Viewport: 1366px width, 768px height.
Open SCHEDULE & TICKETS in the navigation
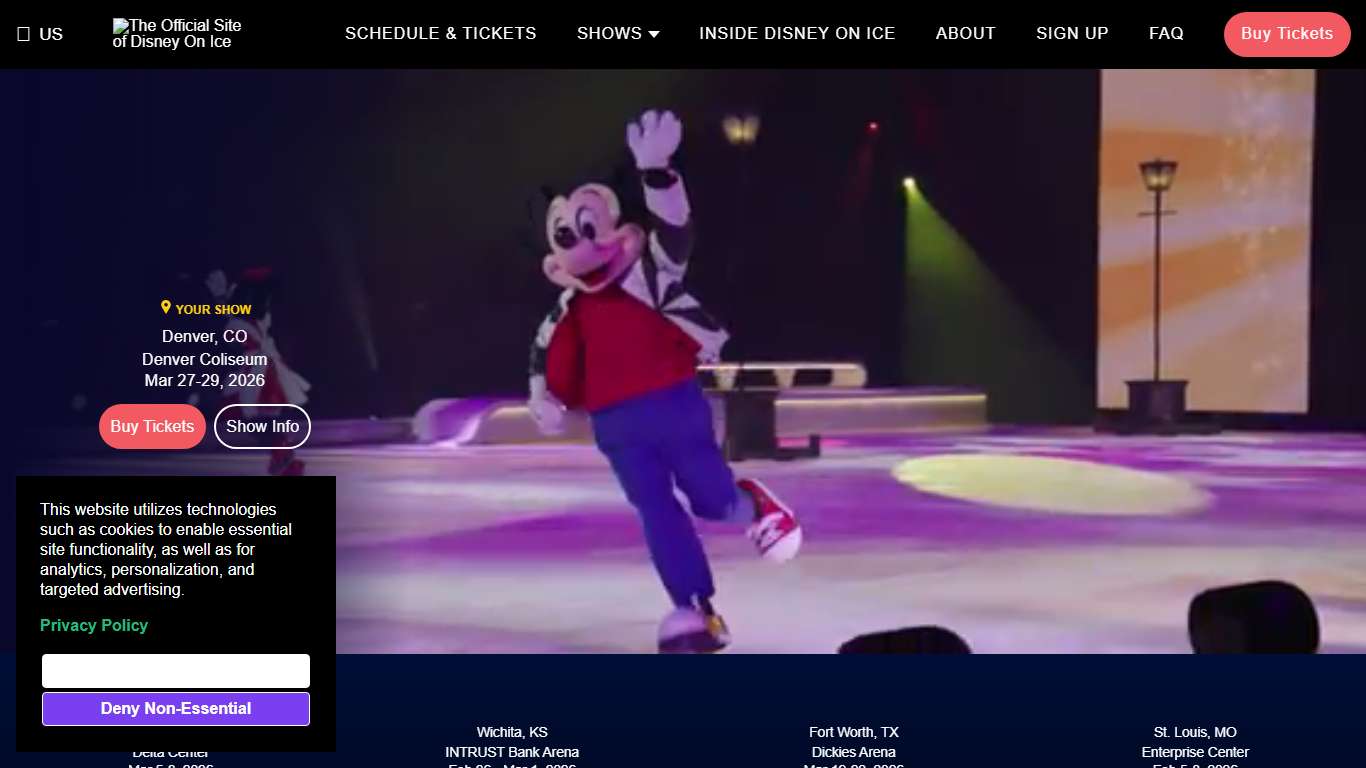[x=440, y=33]
